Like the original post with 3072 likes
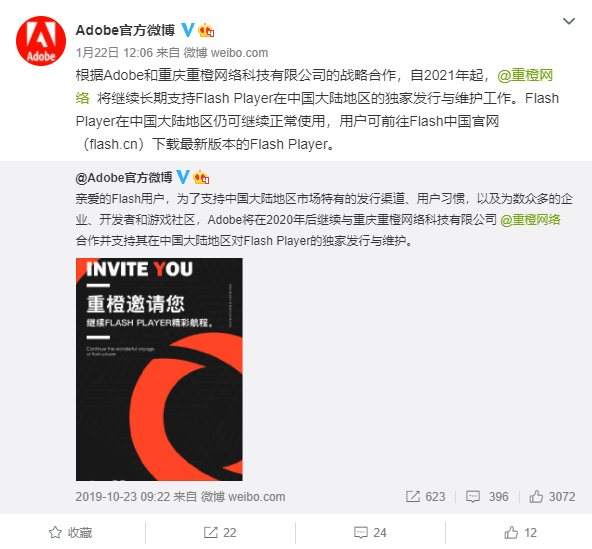This screenshot has height=549, width=592. [552, 497]
